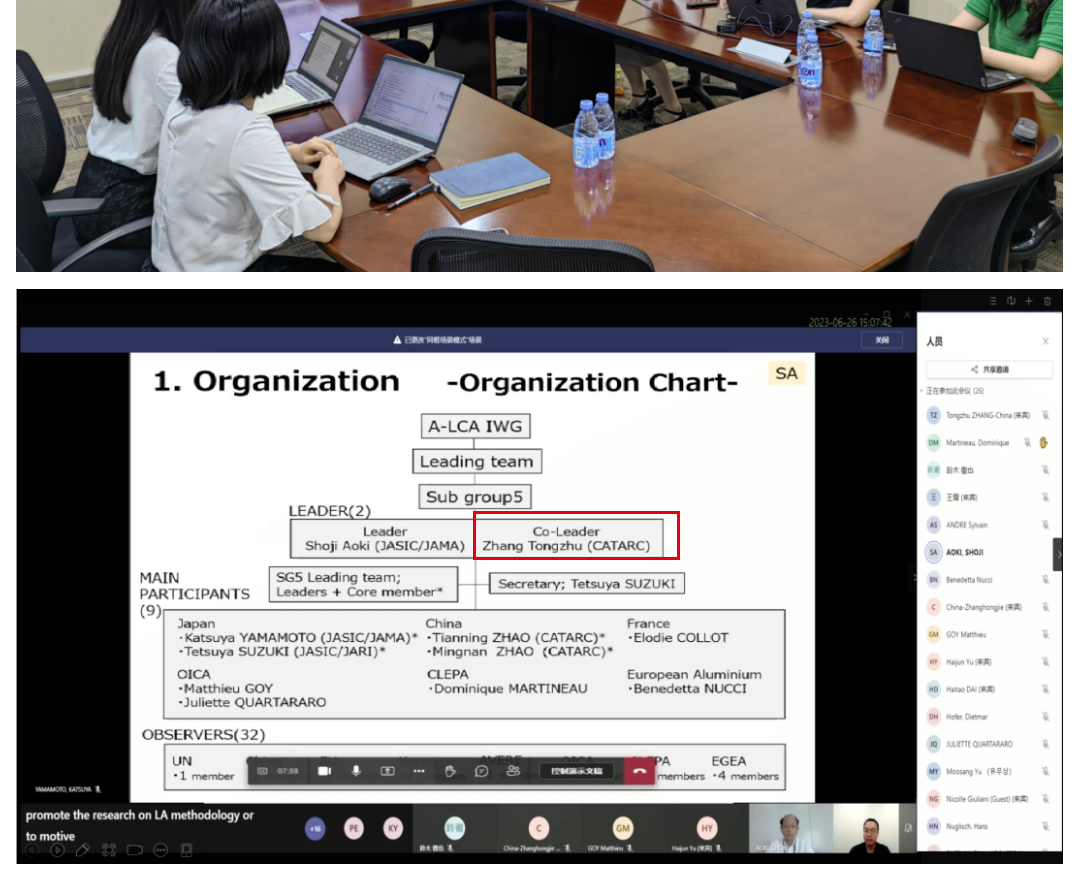1076x881 pixels.
Task: Toggle the participants panel icon
Action: click(513, 771)
